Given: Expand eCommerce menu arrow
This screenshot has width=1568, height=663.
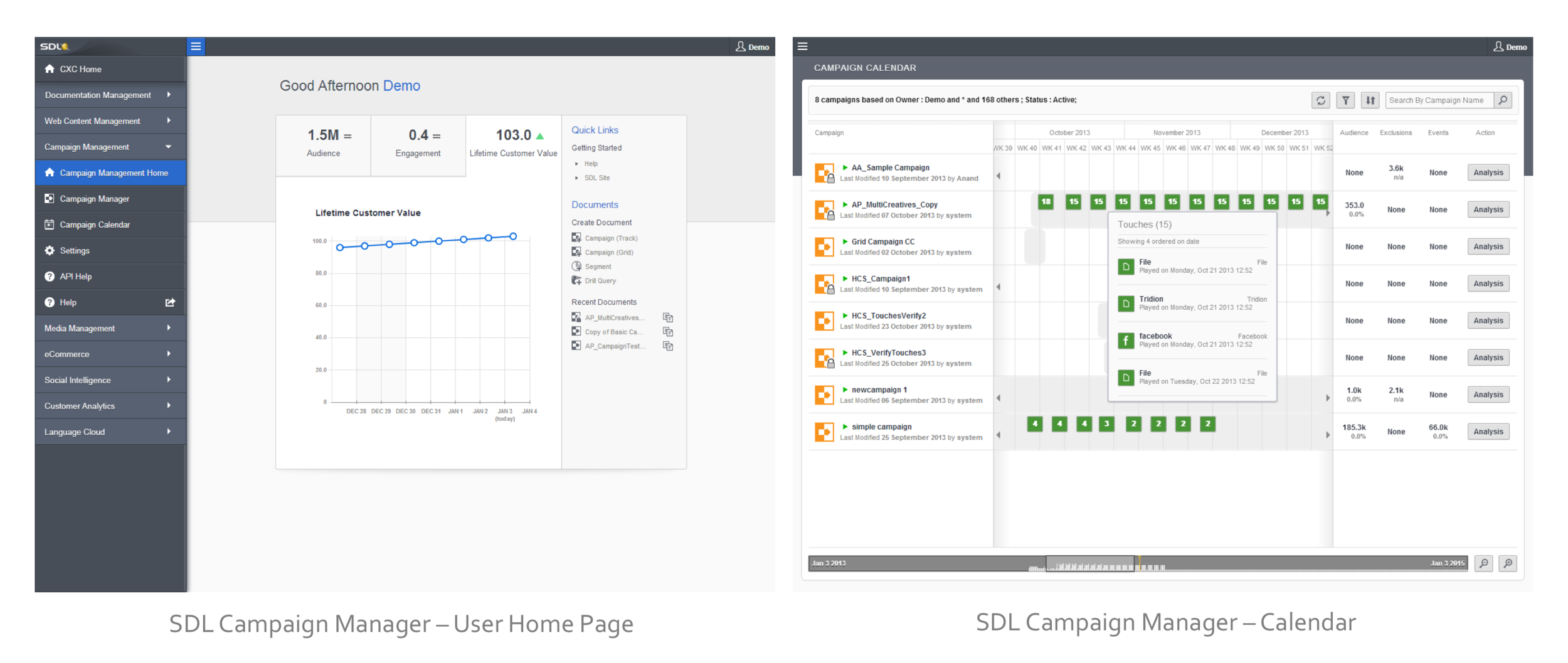Looking at the screenshot, I should tap(169, 354).
